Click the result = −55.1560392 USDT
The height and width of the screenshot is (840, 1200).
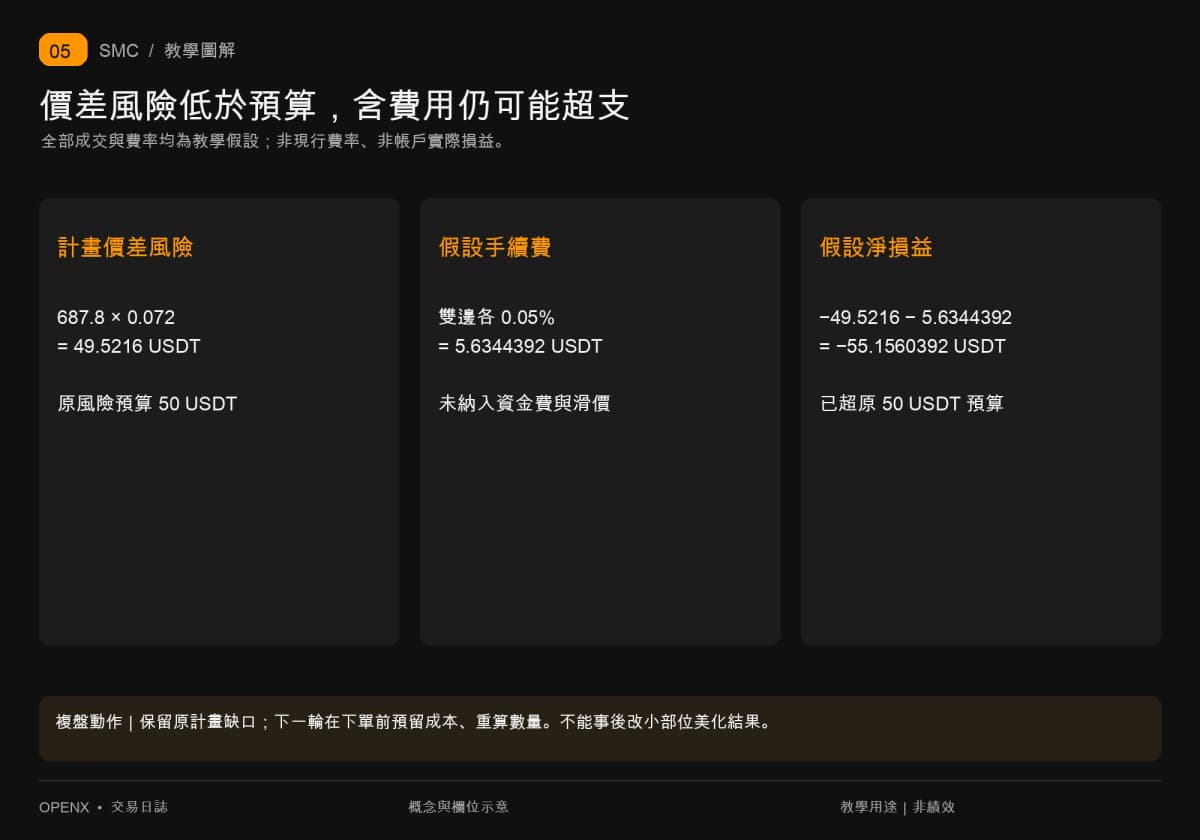point(912,347)
